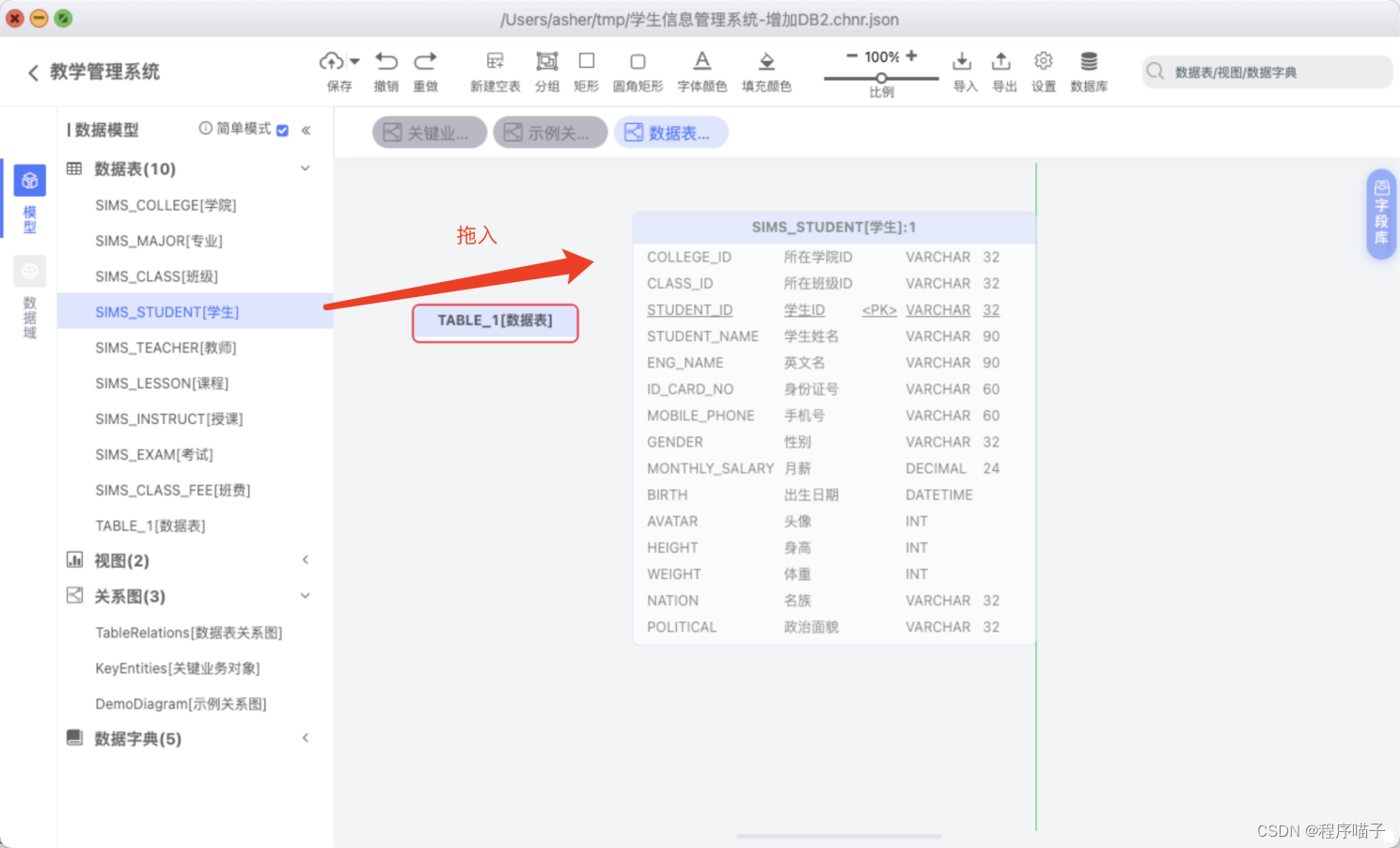Switch to the 数据表... tab
Screen dimensions: 1400x848
pyautogui.click(x=670, y=133)
